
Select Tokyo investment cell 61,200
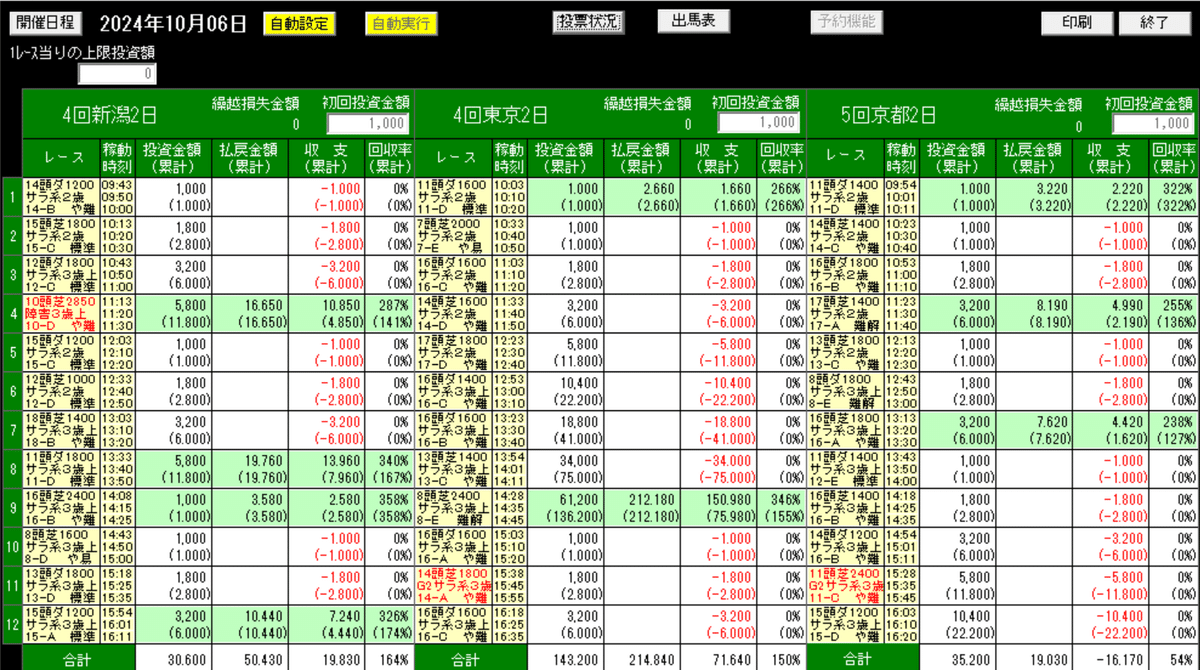coord(565,508)
